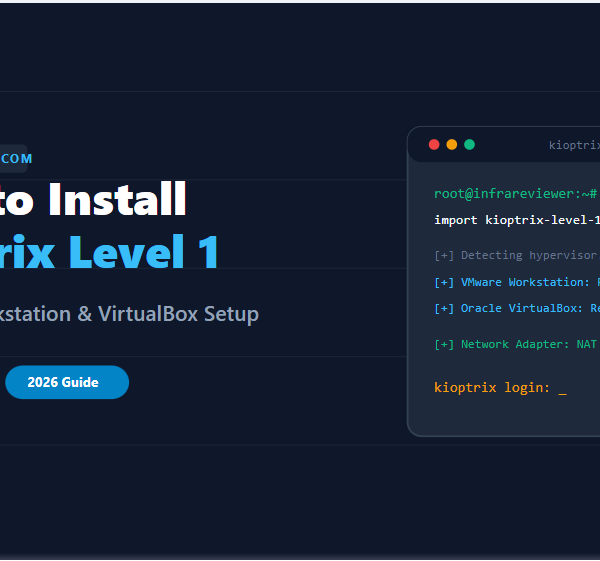Screen dimensions: 600x561
Task: Click the 2026 Guide button
Action: point(67,382)
